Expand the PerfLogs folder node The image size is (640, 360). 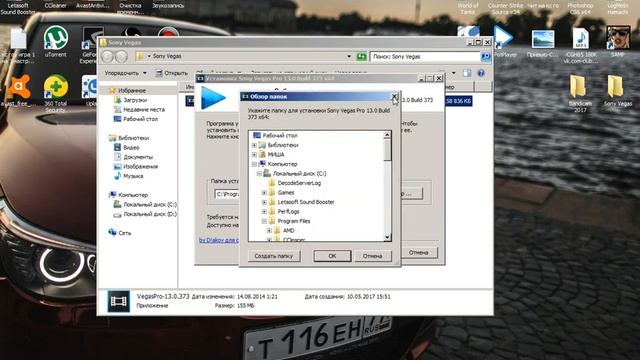point(264,211)
